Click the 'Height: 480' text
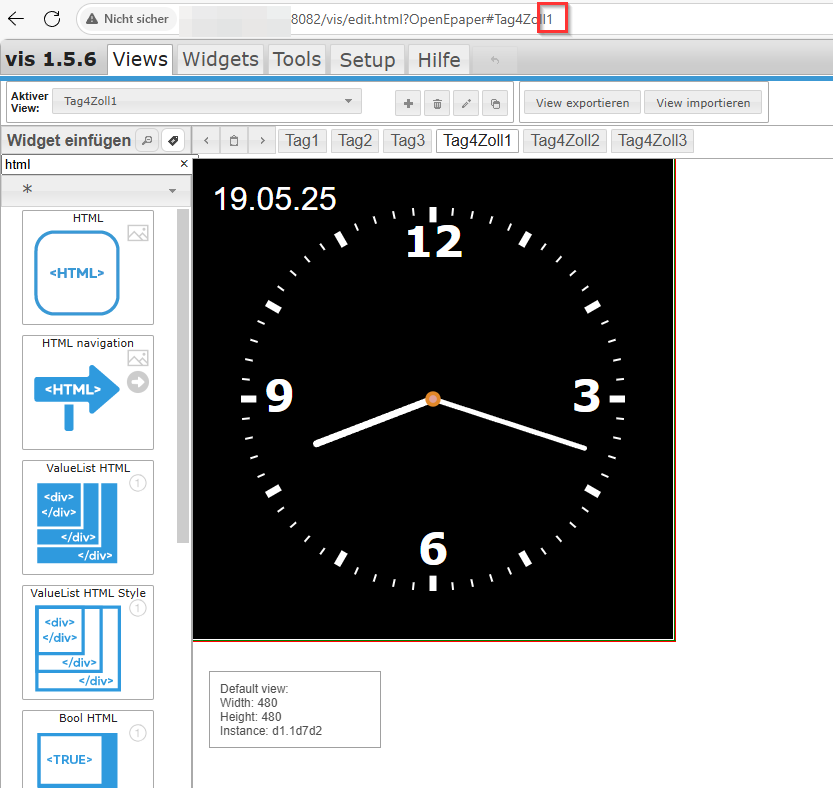 (251, 717)
